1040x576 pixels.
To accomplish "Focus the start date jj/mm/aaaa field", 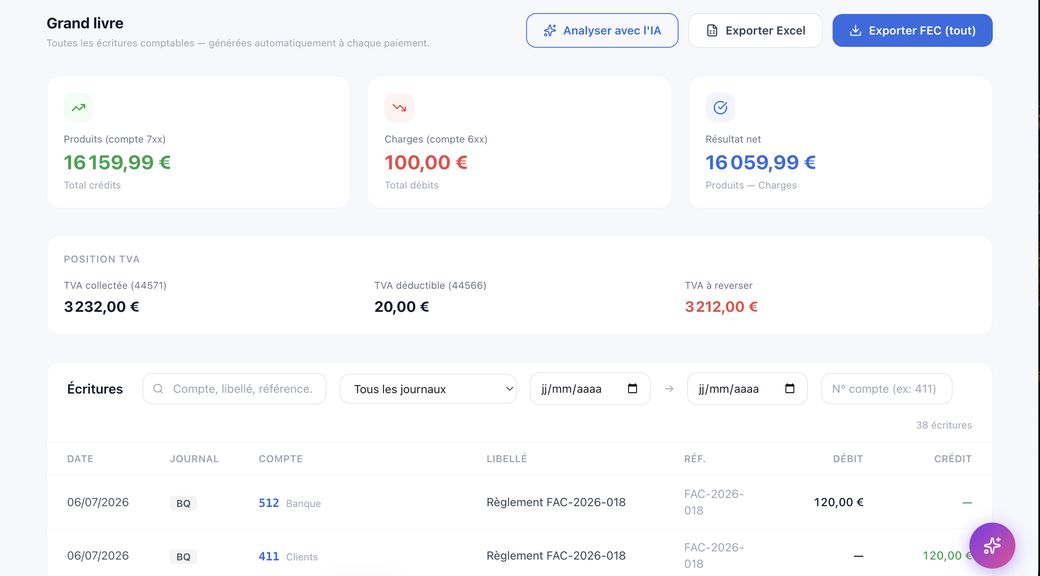I will (x=590, y=389).
